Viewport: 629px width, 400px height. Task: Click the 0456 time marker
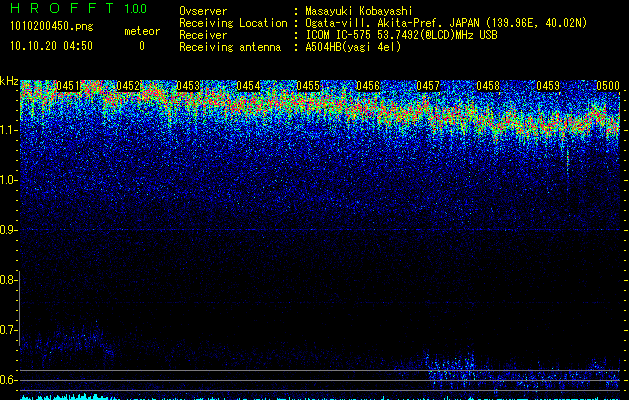coord(368,86)
